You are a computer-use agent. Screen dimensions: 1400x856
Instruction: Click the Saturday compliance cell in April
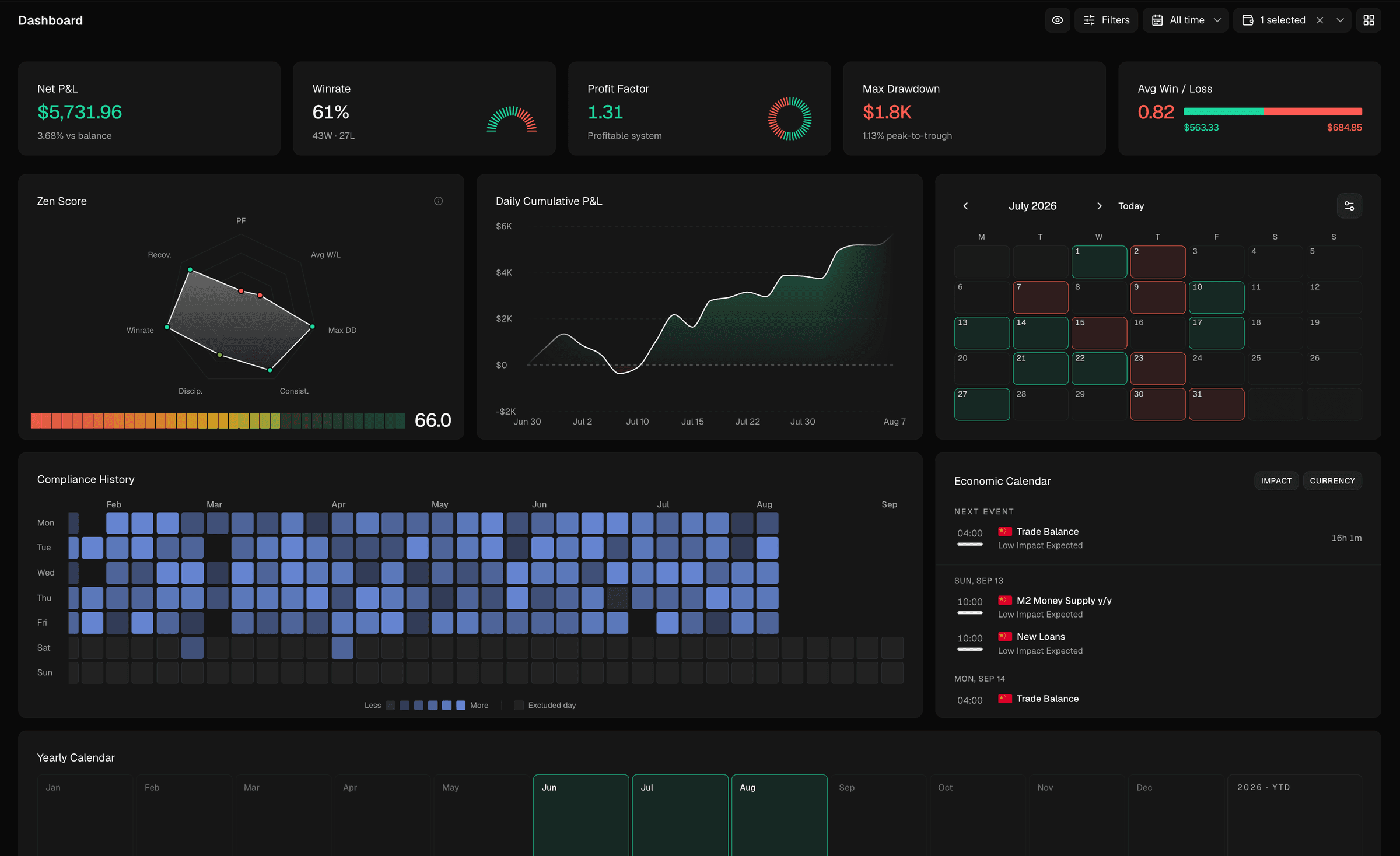click(342, 648)
